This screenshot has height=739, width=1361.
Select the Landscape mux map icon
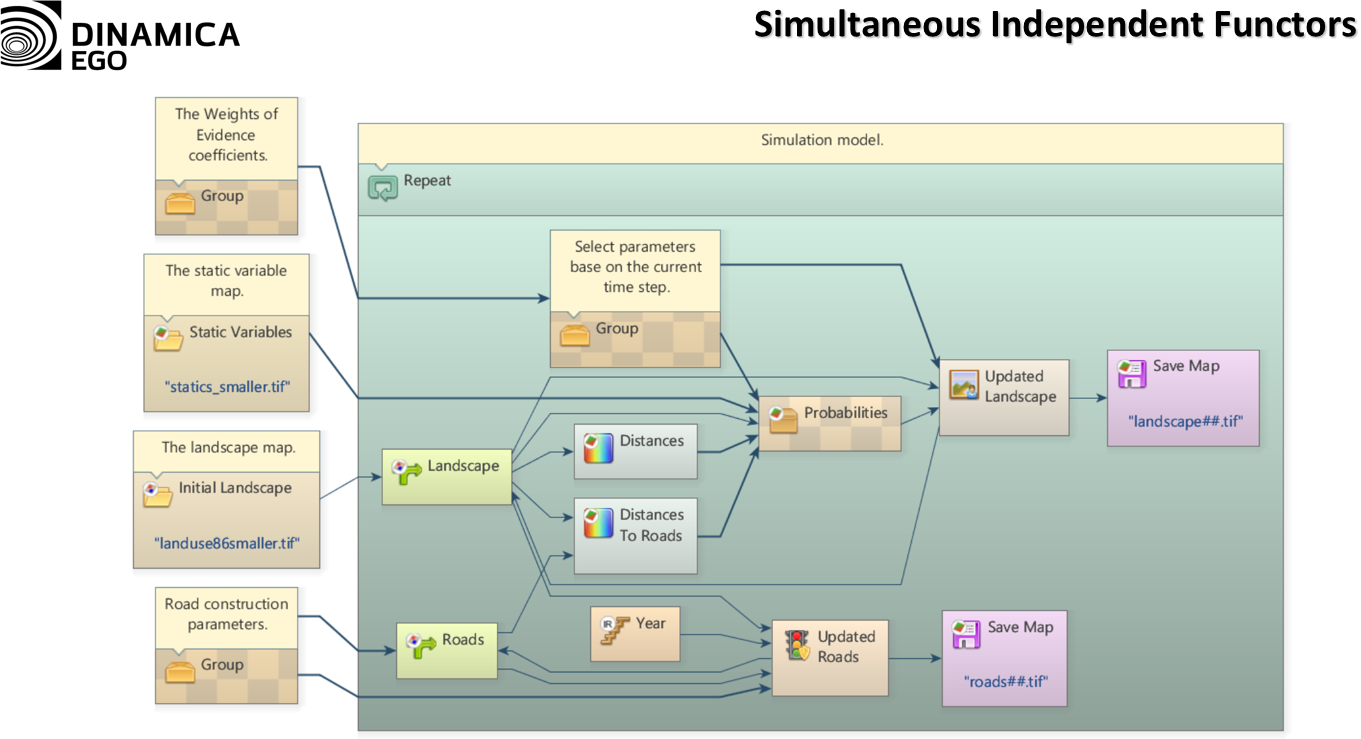point(408,471)
